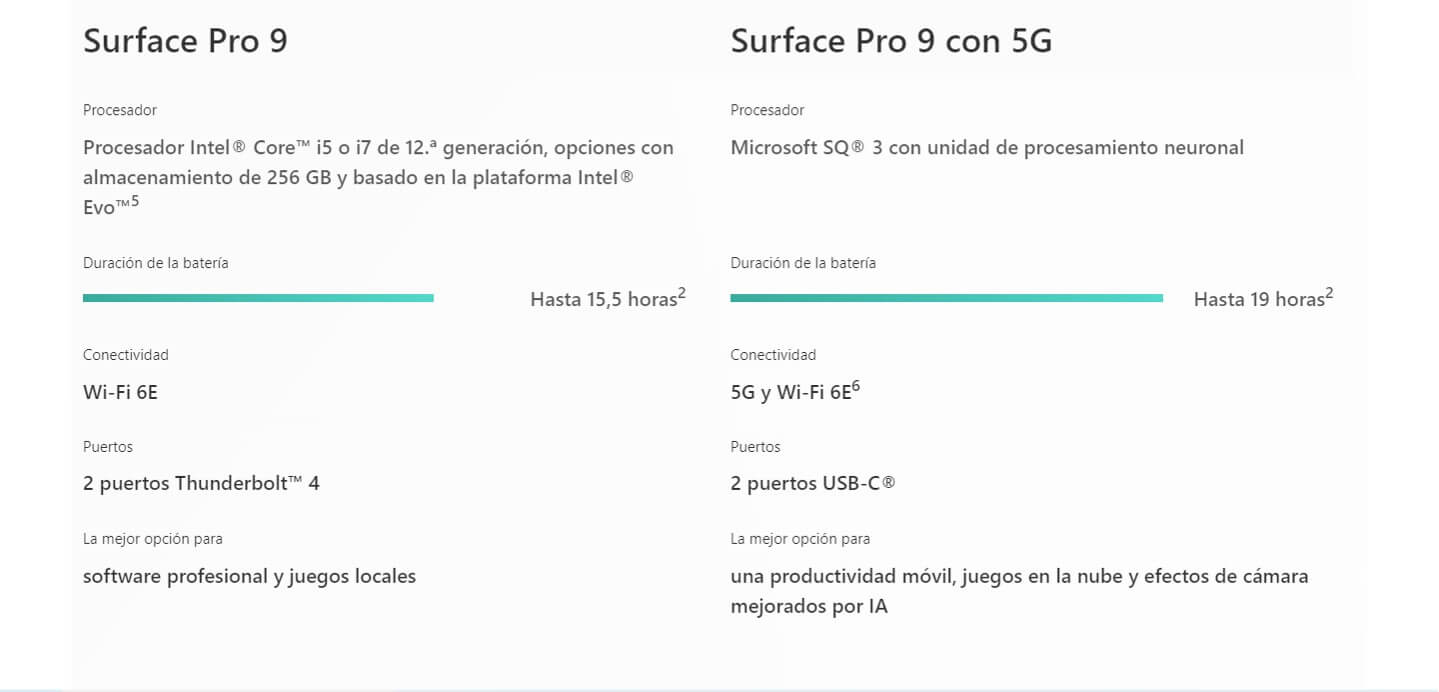Click the Hasta 15,5 horas label

[603, 300]
